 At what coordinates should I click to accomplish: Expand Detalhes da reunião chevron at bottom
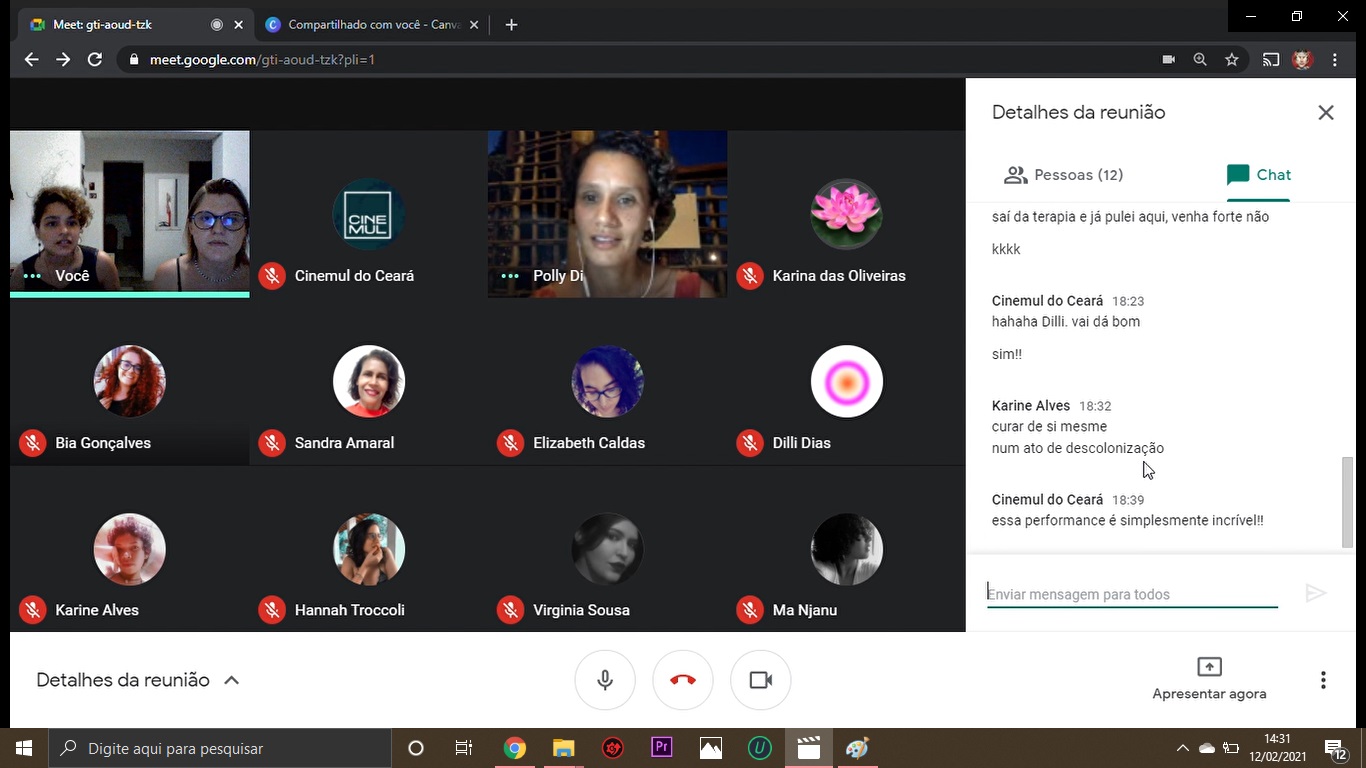pos(231,680)
